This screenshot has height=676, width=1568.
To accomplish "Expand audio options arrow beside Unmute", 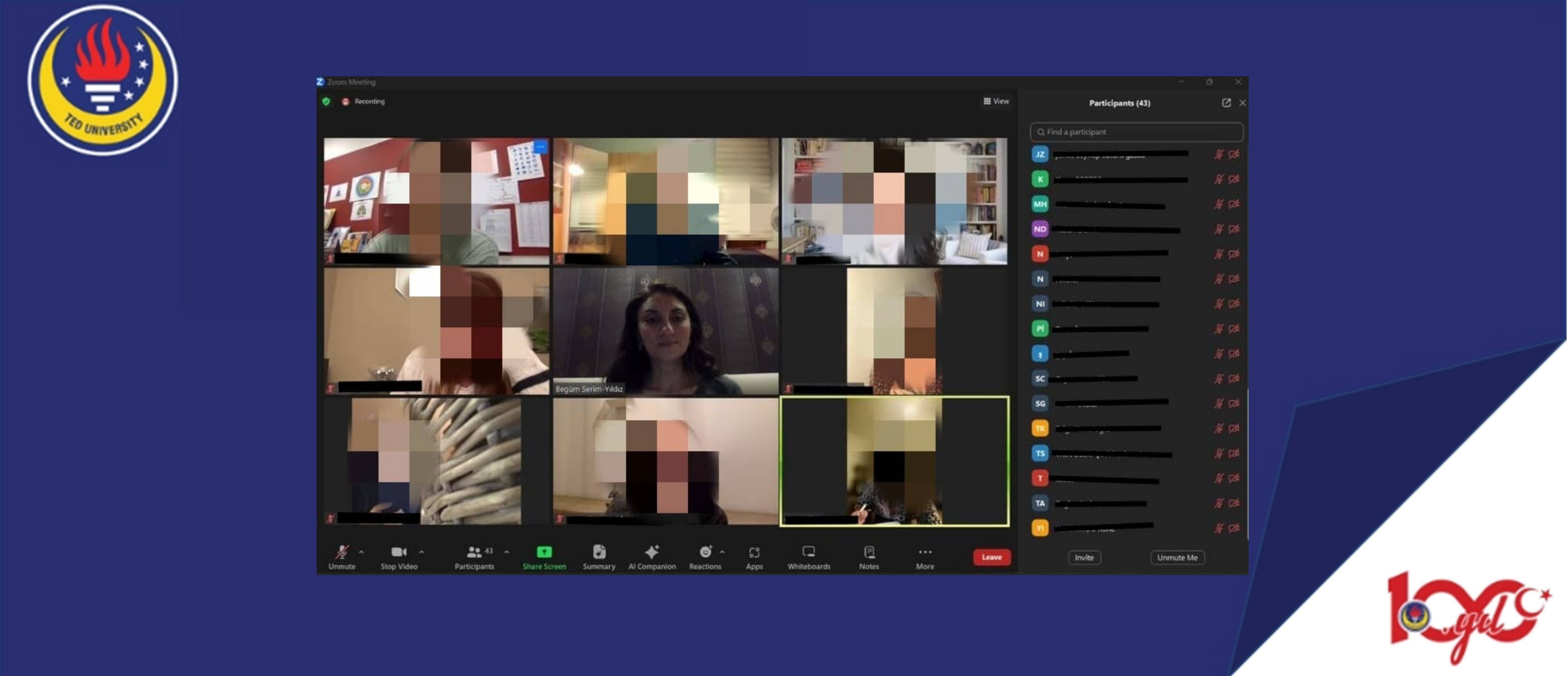I will (362, 552).
